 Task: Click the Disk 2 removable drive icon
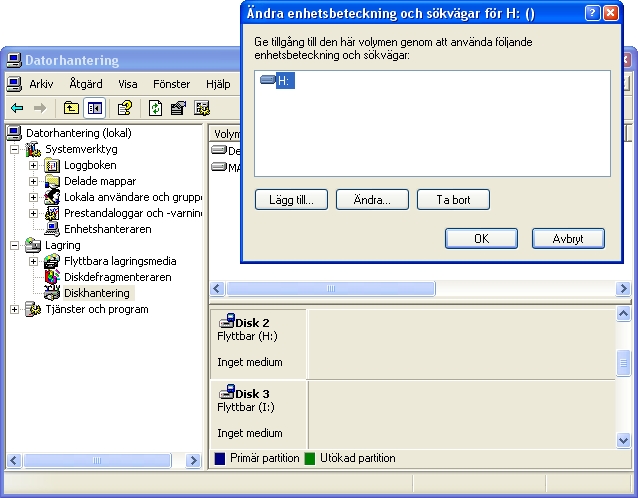227,321
